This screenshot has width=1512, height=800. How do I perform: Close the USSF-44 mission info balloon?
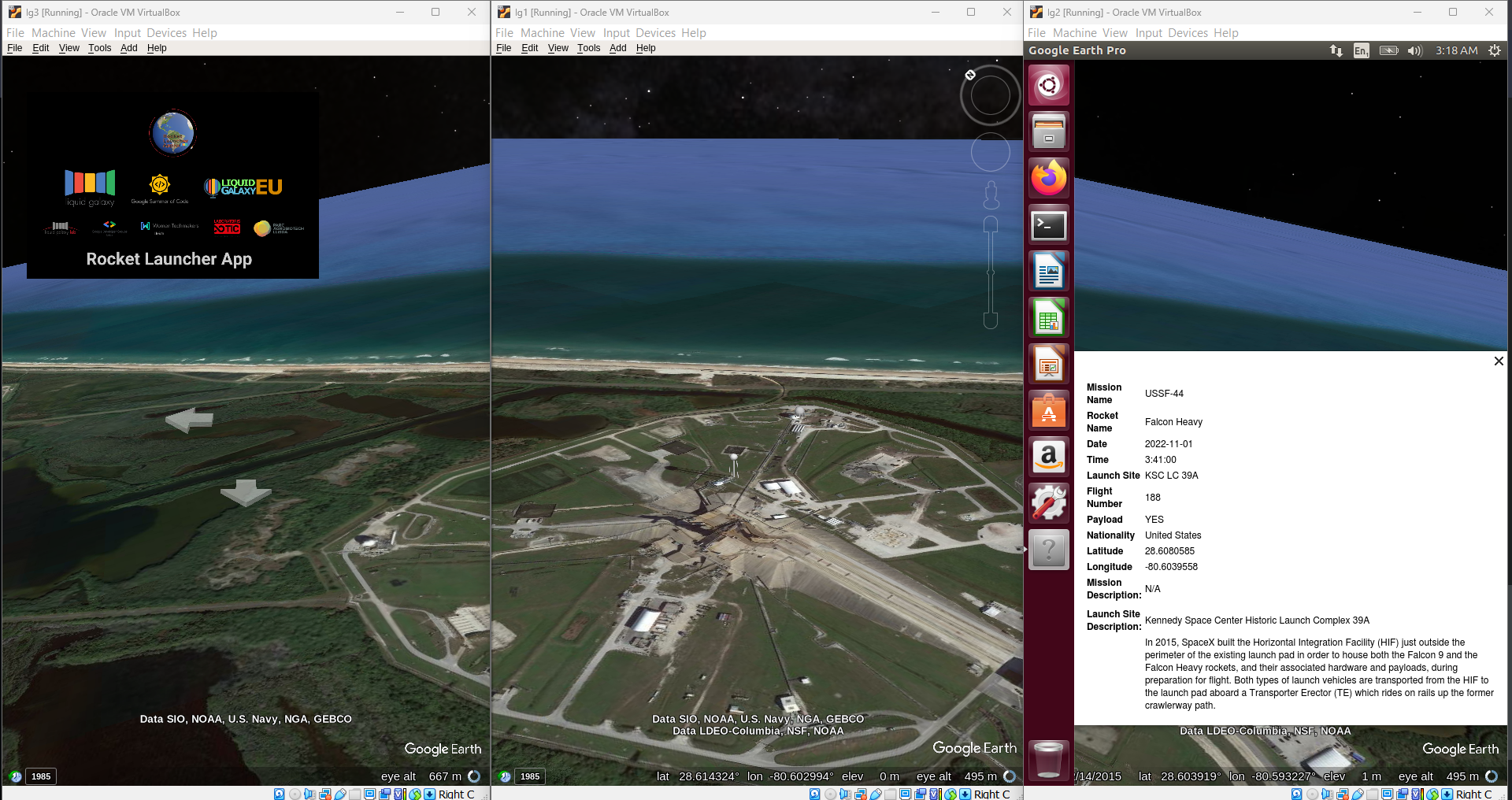pos(1499,361)
